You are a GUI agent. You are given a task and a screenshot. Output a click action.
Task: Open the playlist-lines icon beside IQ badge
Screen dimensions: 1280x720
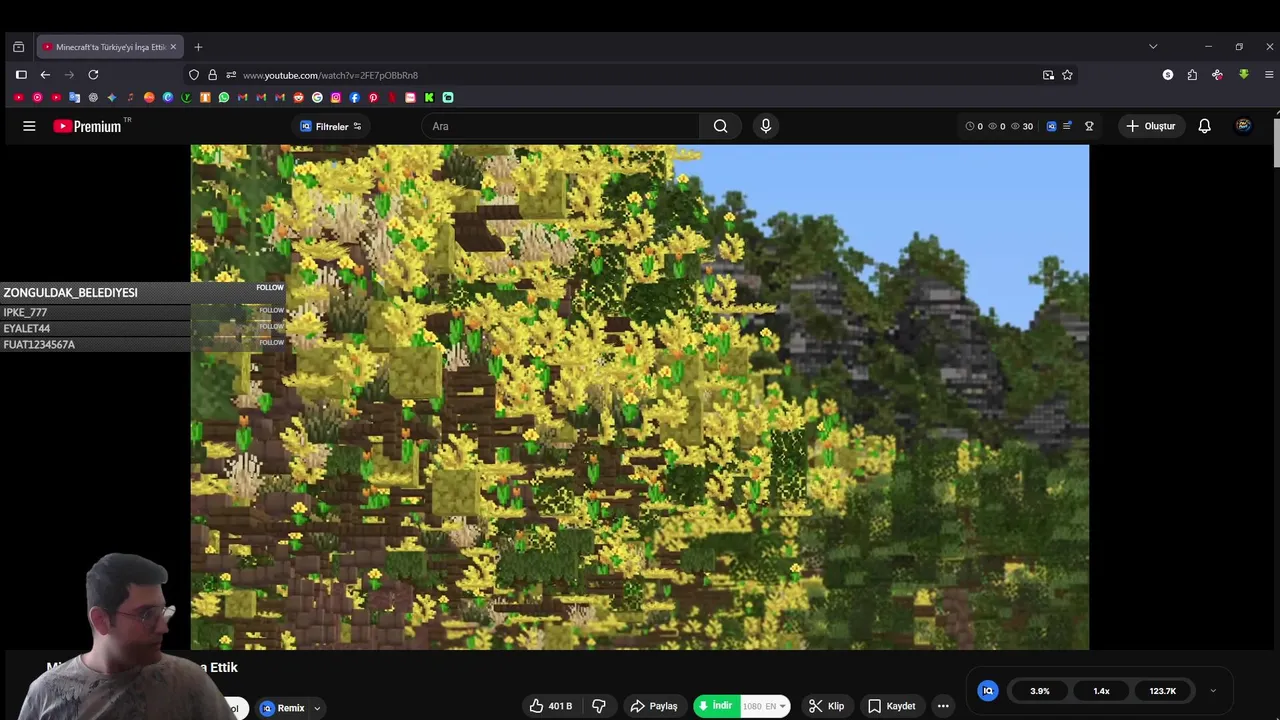click(1067, 126)
